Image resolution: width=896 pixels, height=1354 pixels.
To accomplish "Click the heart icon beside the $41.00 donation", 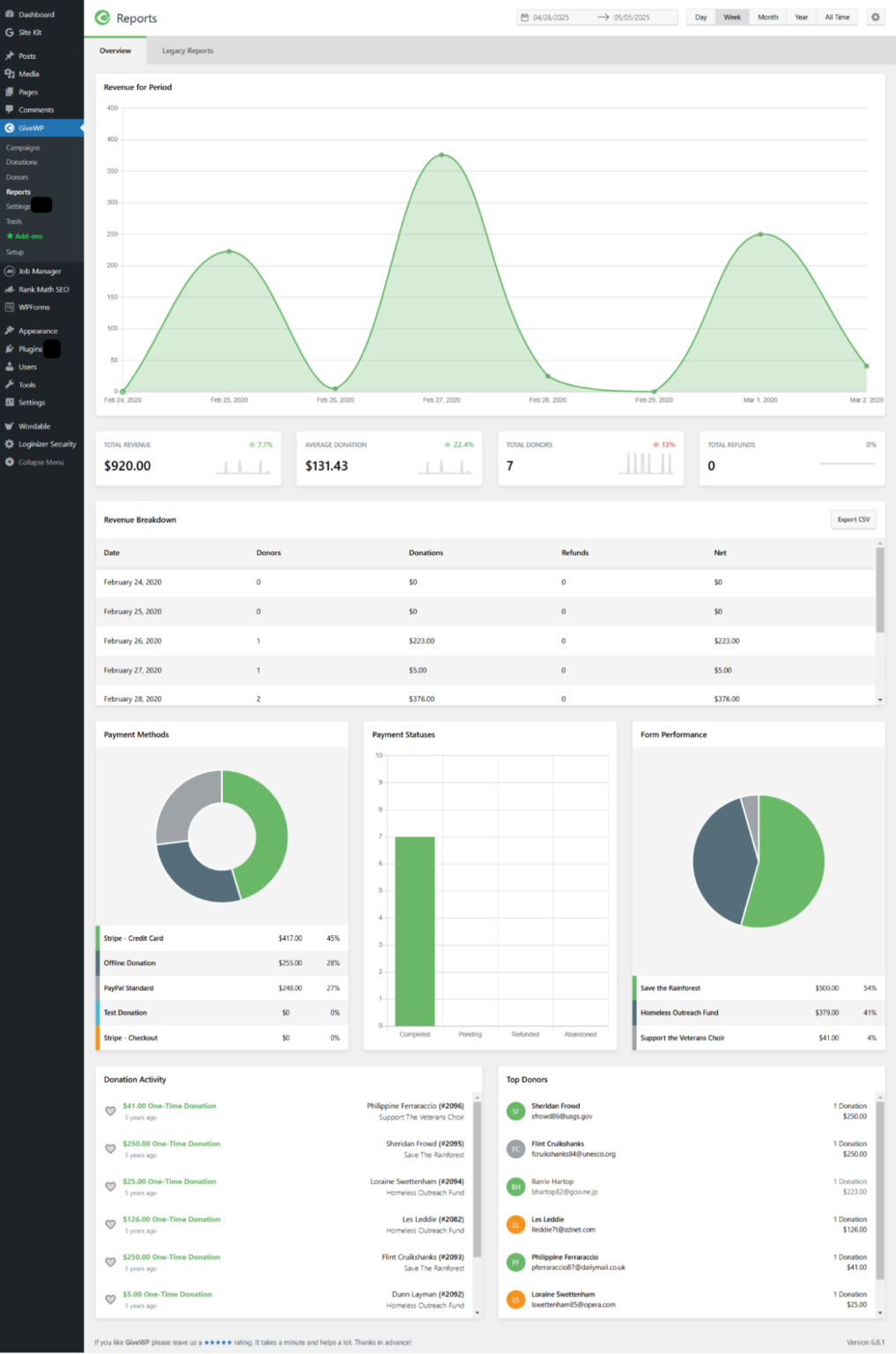I will point(110,1111).
